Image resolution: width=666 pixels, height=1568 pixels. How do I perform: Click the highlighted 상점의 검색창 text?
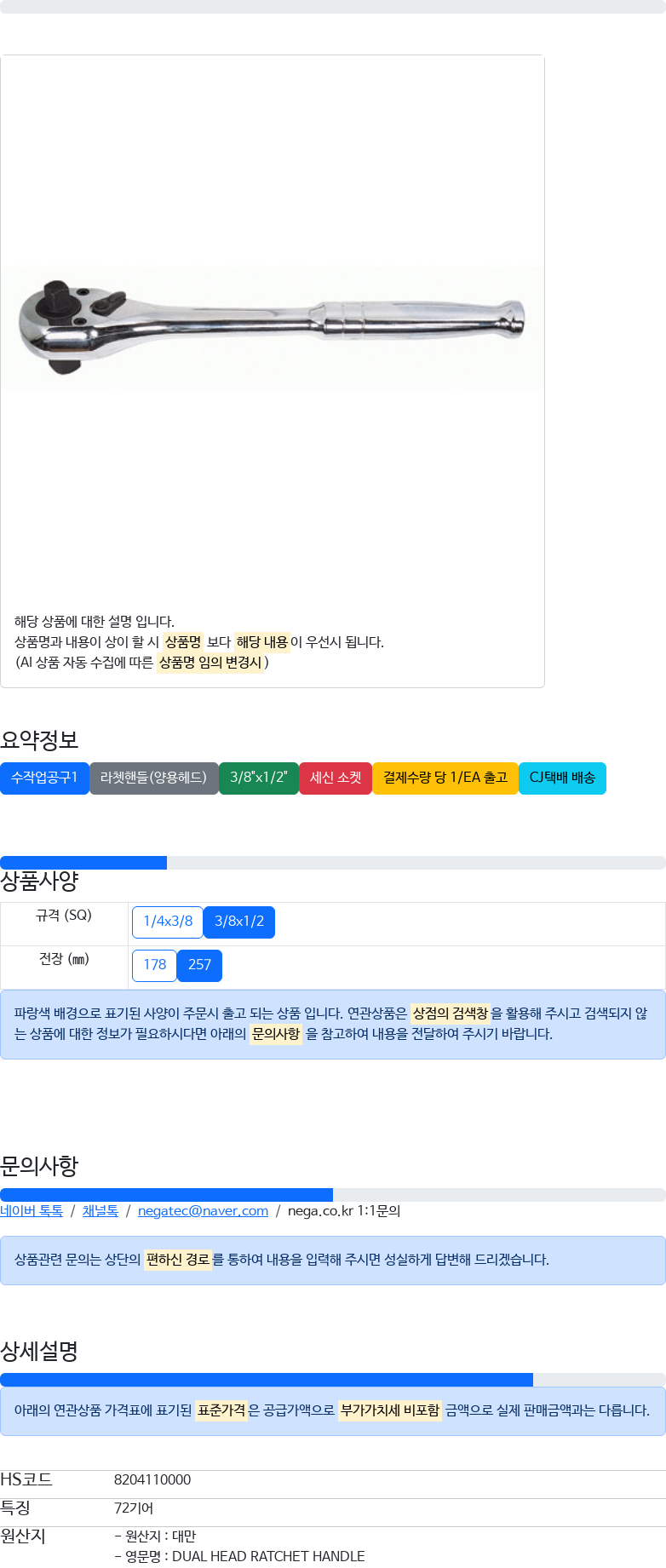[x=450, y=1014]
